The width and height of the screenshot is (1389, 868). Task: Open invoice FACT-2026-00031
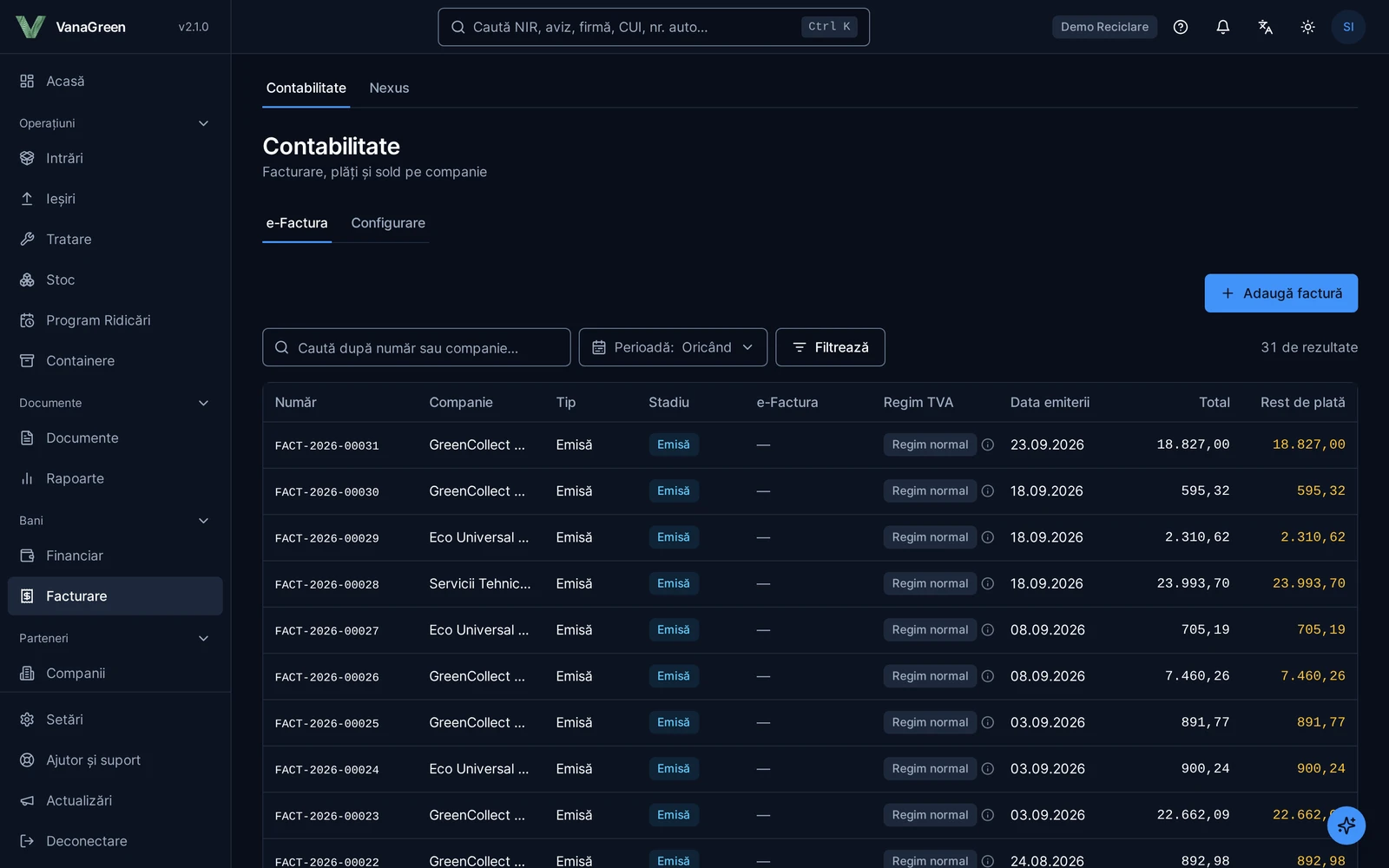[x=326, y=445]
